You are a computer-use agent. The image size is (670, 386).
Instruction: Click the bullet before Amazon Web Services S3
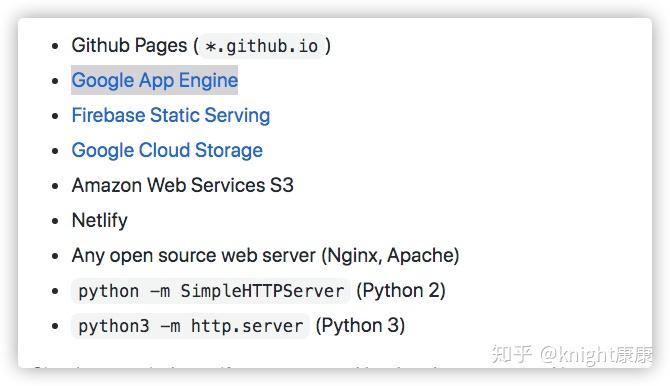click(x=55, y=186)
